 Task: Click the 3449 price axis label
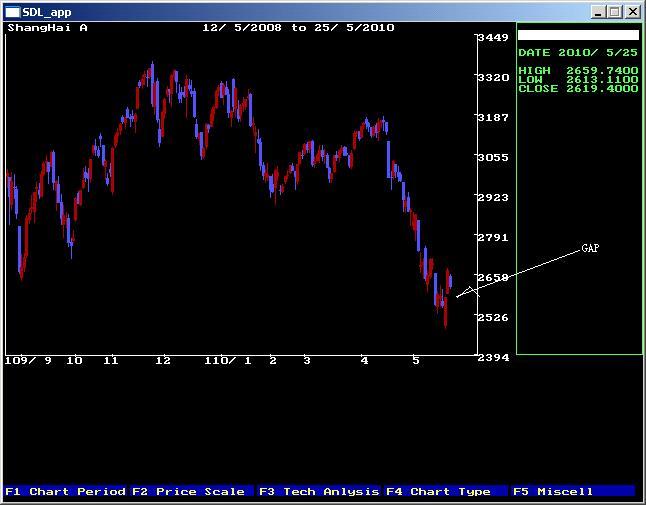click(493, 37)
